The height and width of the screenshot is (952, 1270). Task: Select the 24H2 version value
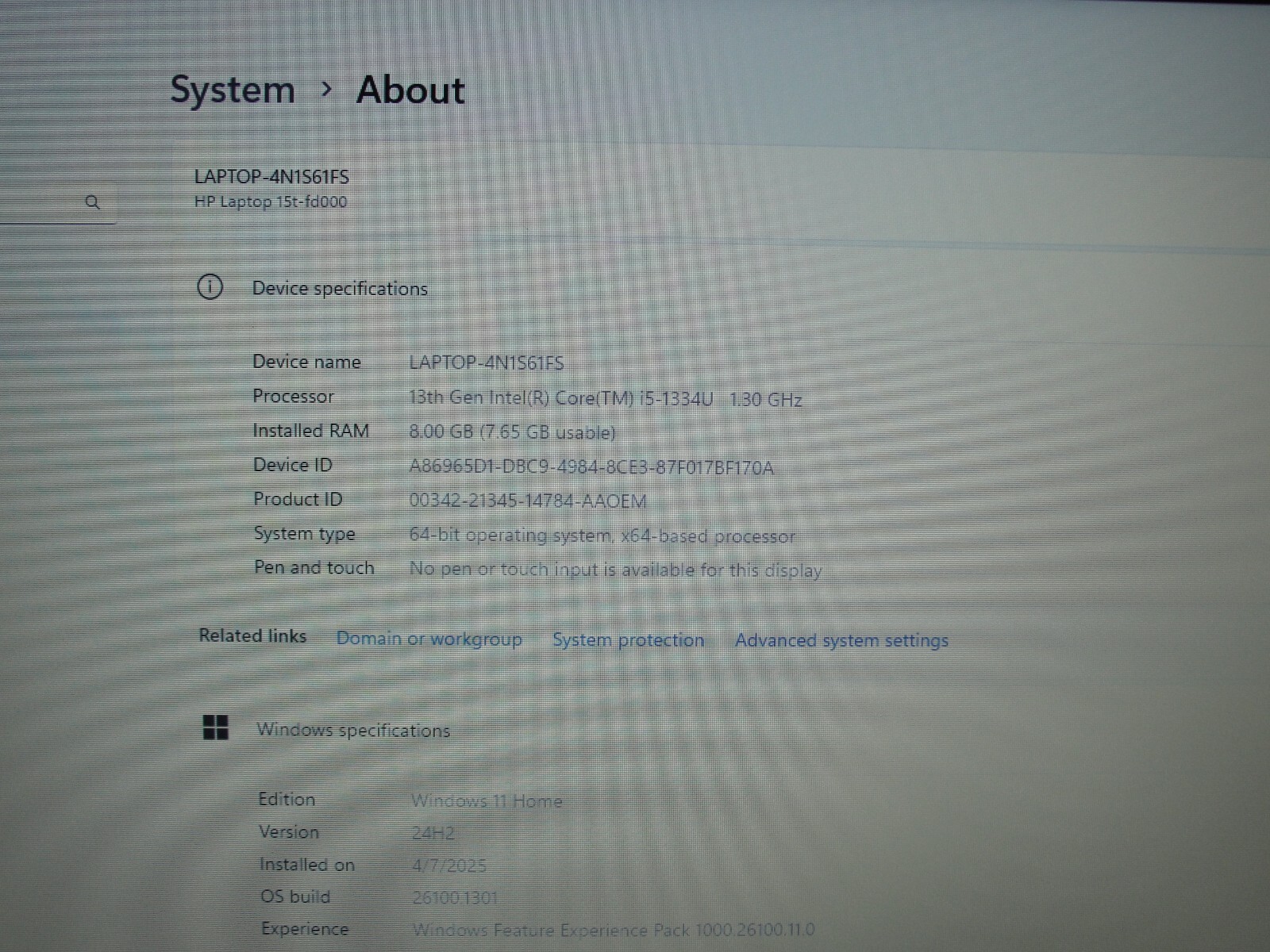tap(433, 833)
